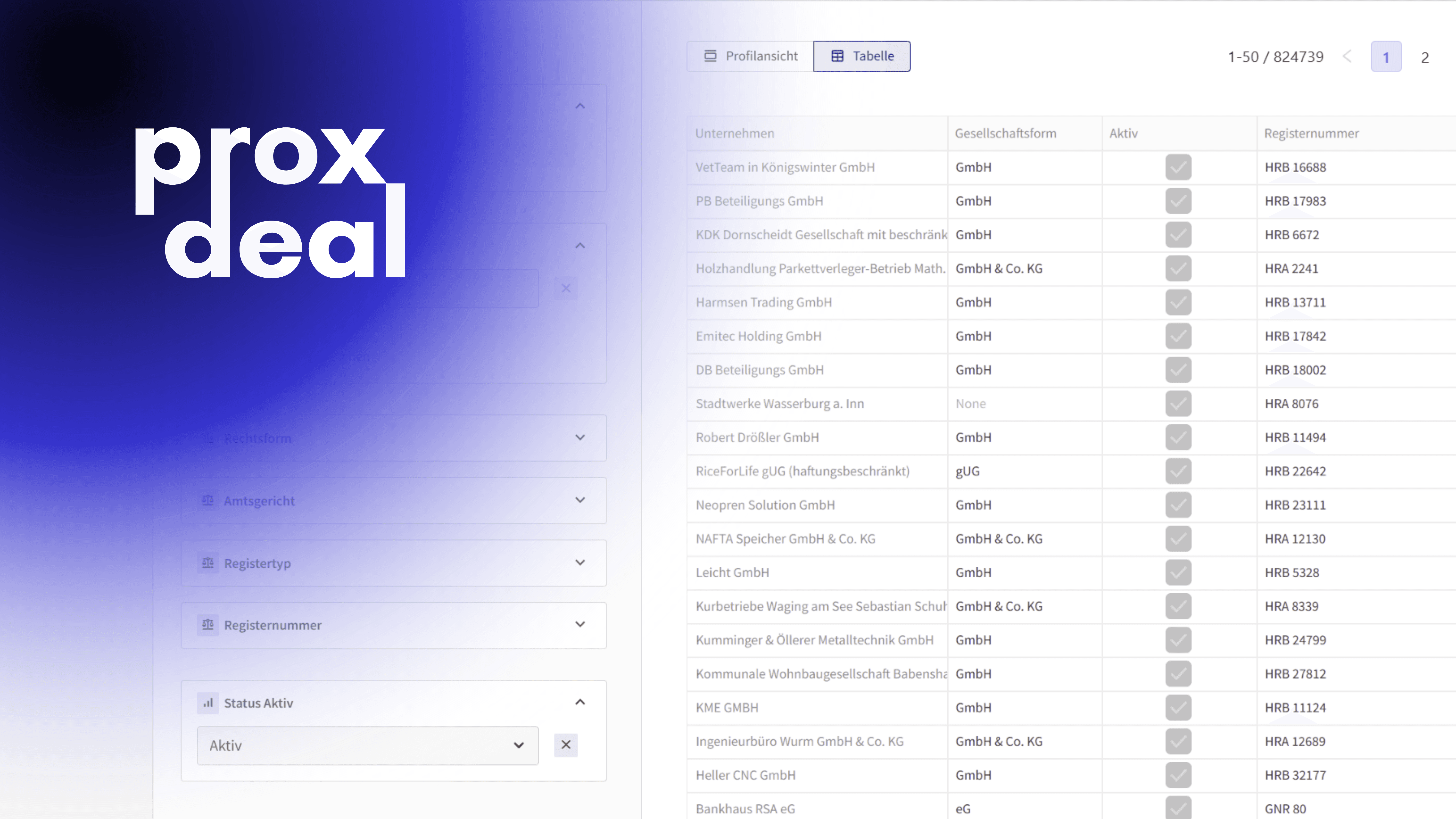Click the table grid icon on Tabelle tab
The image size is (1456, 819).
[x=837, y=56]
